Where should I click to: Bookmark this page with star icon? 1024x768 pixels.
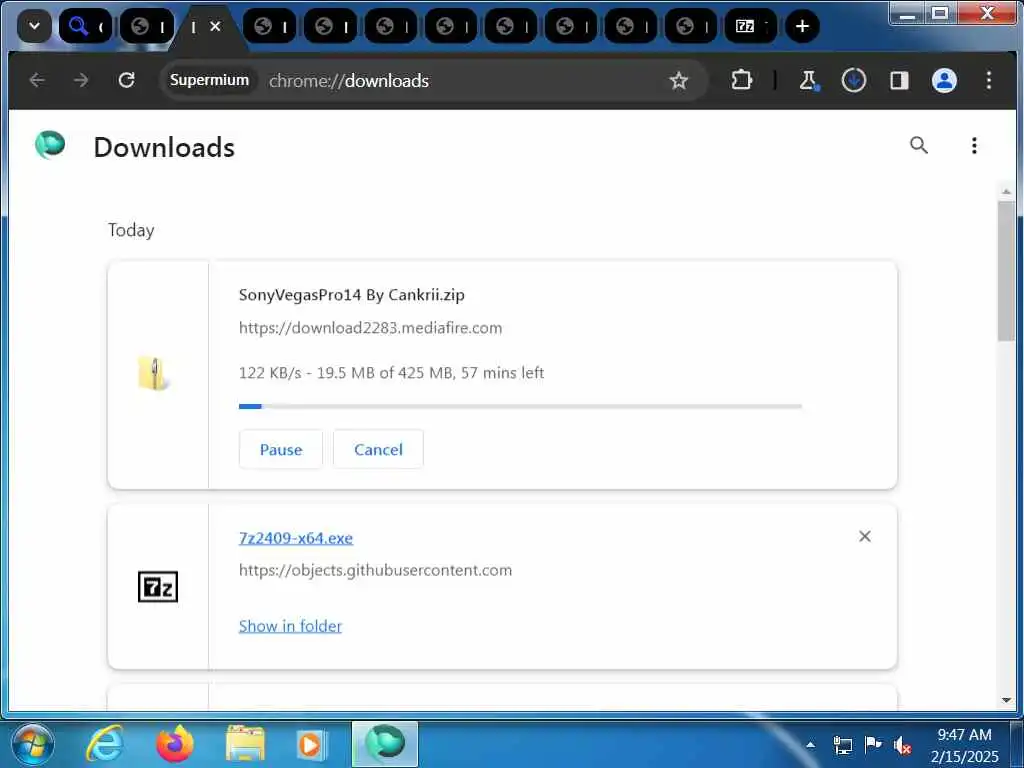point(679,80)
